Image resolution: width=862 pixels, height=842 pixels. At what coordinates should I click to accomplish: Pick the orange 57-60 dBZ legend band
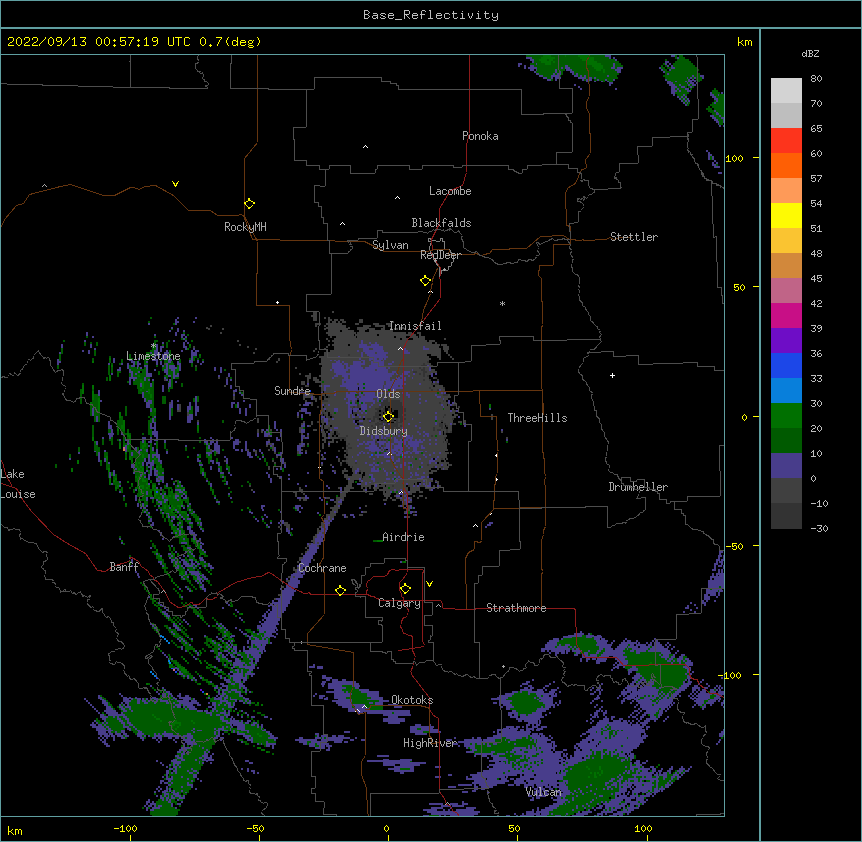pos(786,165)
